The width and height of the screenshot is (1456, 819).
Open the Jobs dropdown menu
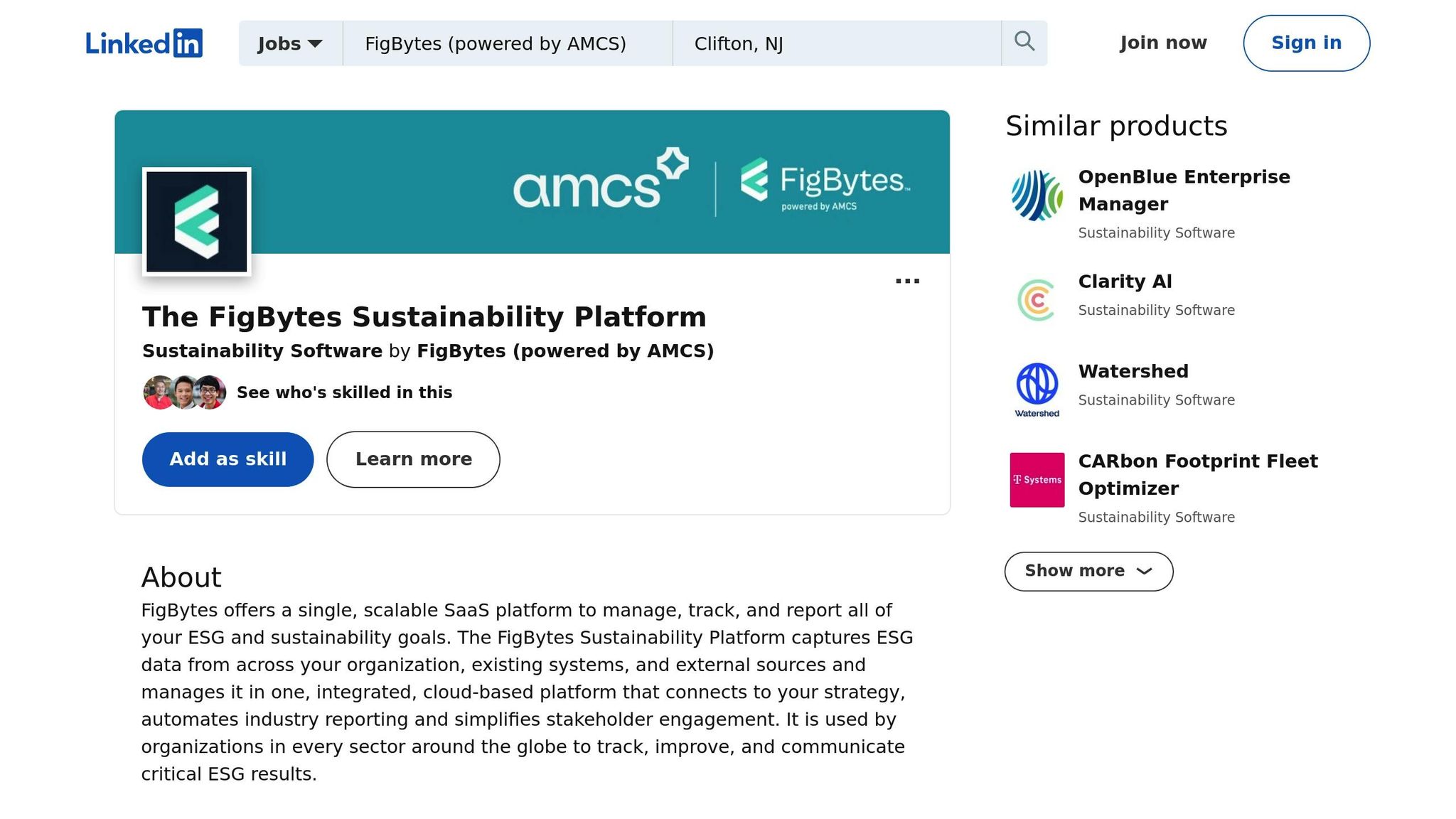click(290, 43)
